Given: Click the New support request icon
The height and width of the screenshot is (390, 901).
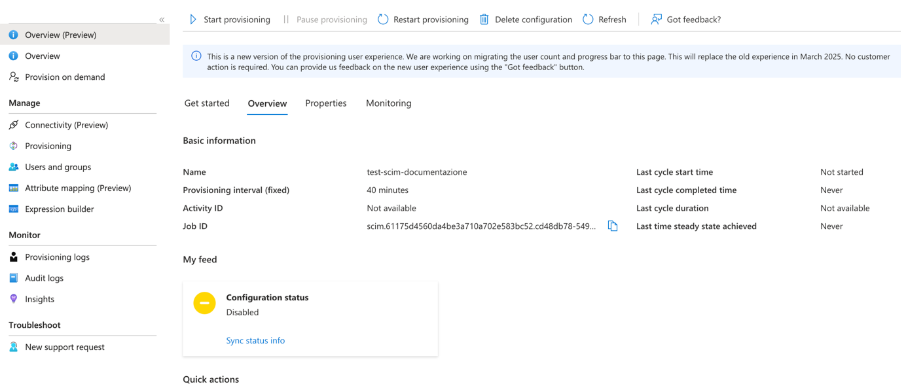Looking at the screenshot, I should (14, 347).
